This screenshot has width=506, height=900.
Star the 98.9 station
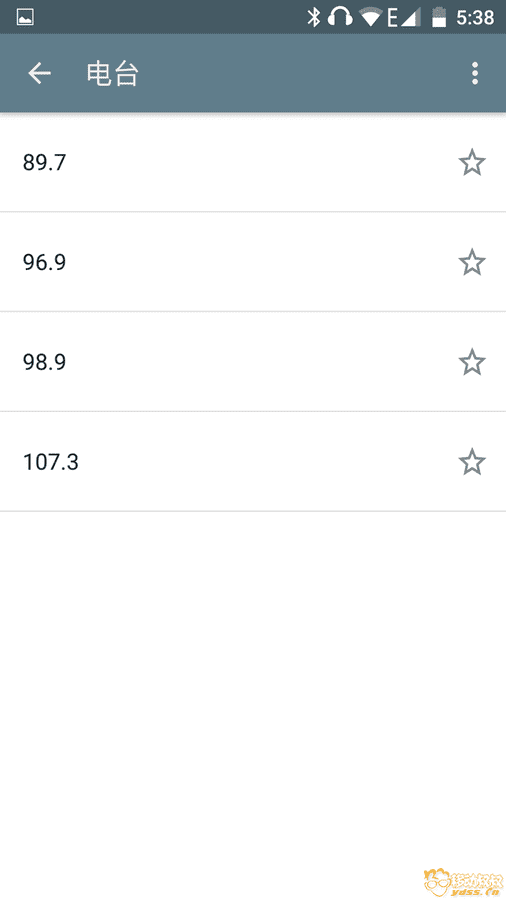(472, 362)
